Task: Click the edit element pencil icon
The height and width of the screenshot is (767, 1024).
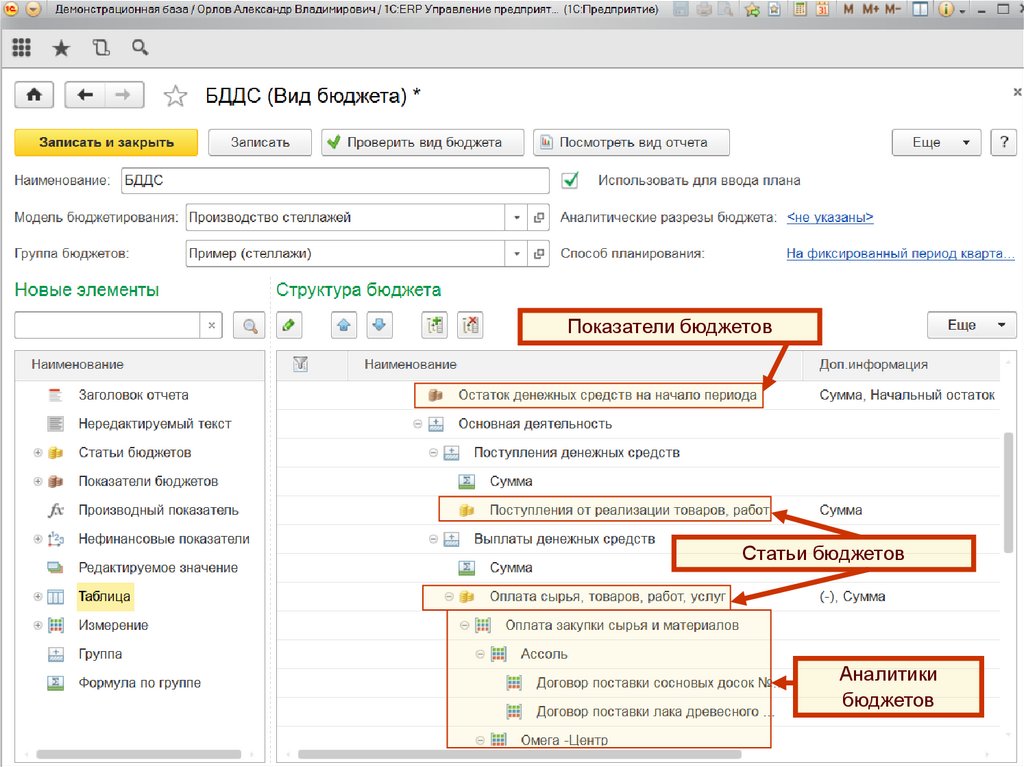Action: (x=289, y=325)
